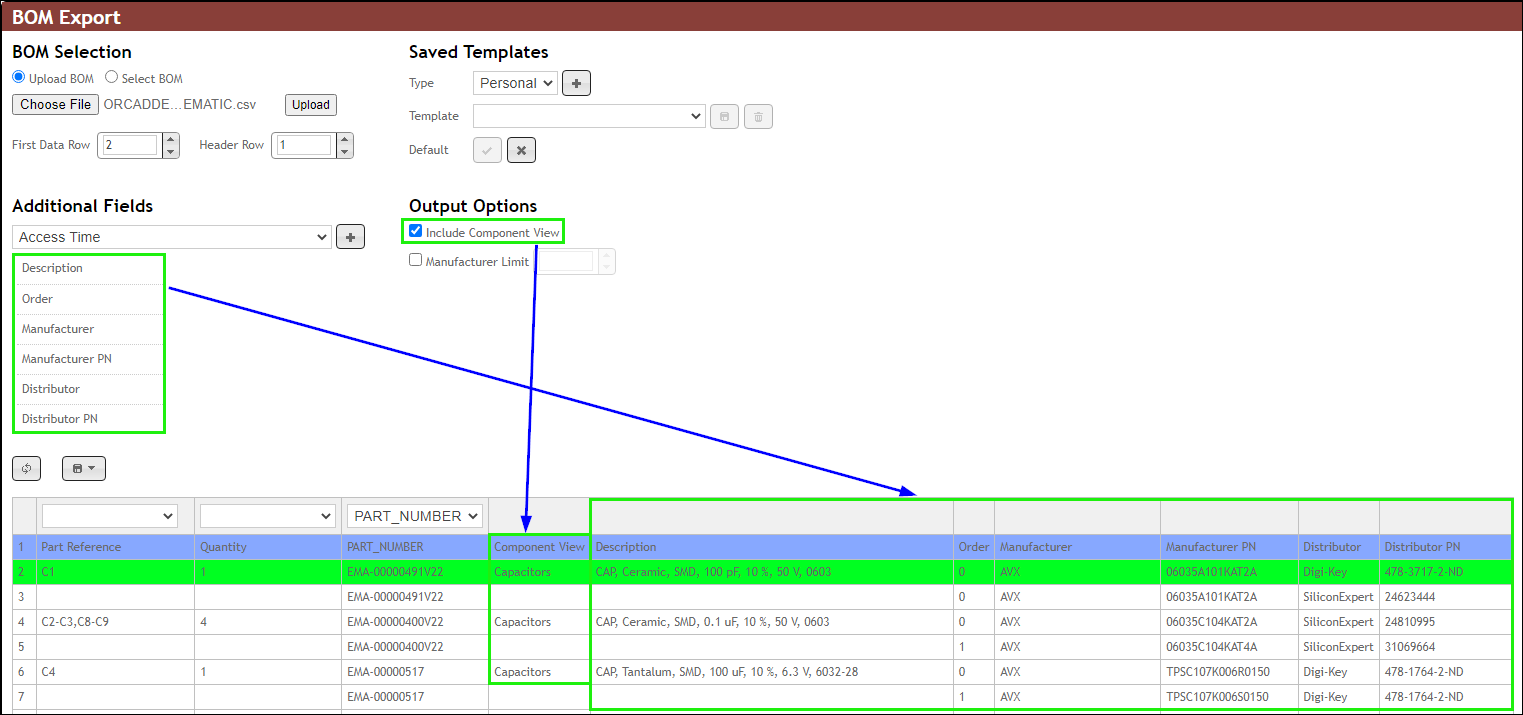1523x715 pixels.
Task: Increment First Data Row with up stepper
Action: (x=170, y=139)
